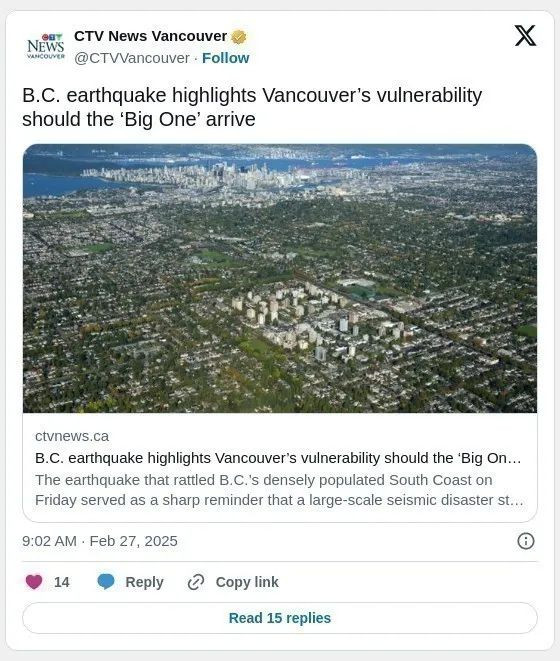Open the tweet info circle icon

click(x=525, y=541)
